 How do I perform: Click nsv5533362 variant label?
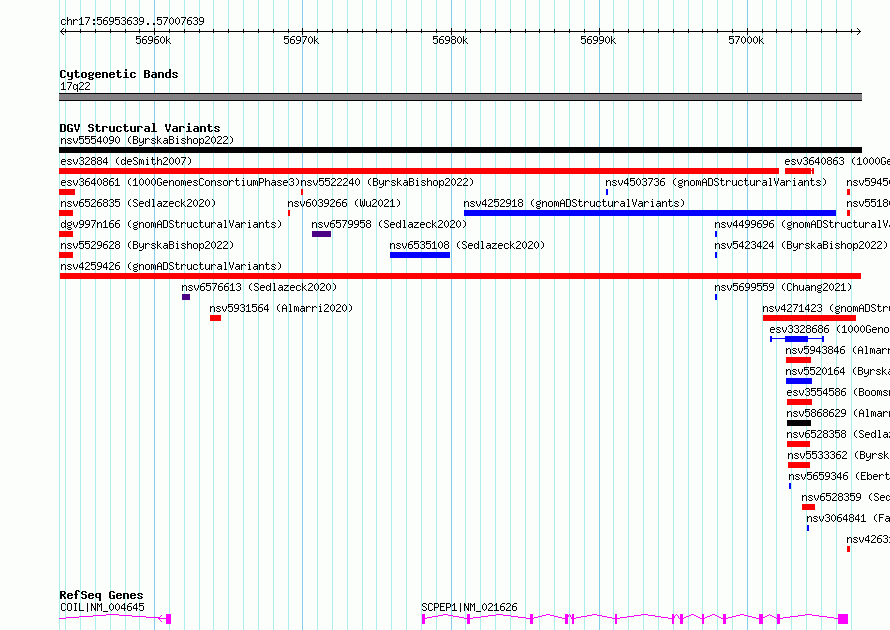[838, 455]
